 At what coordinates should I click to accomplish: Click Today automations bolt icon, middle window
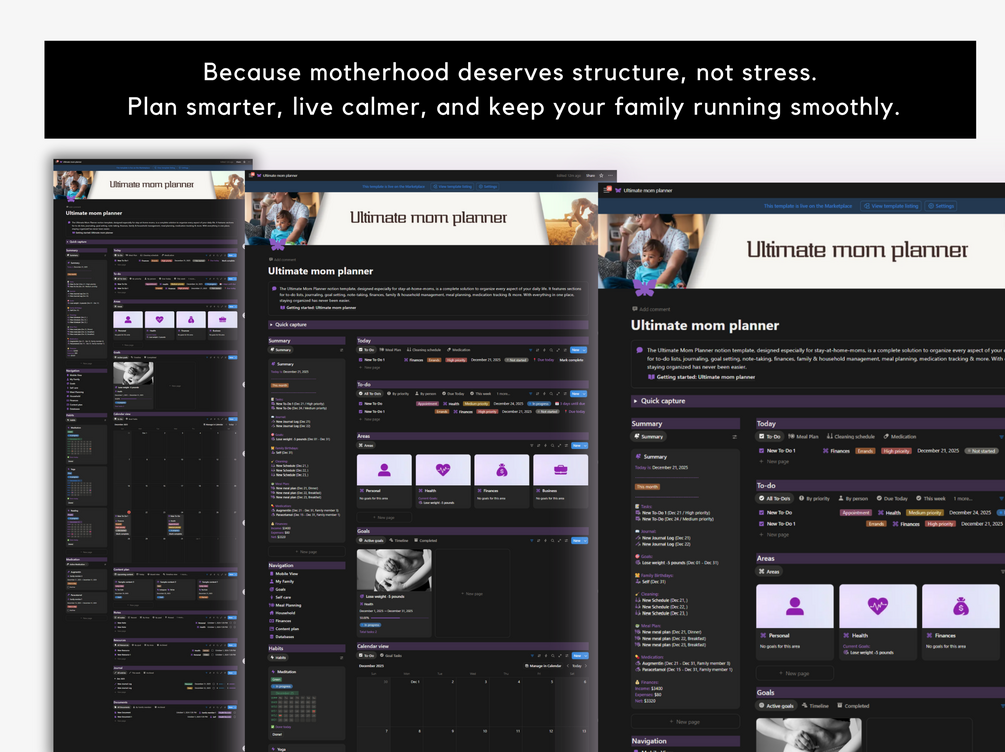click(544, 350)
